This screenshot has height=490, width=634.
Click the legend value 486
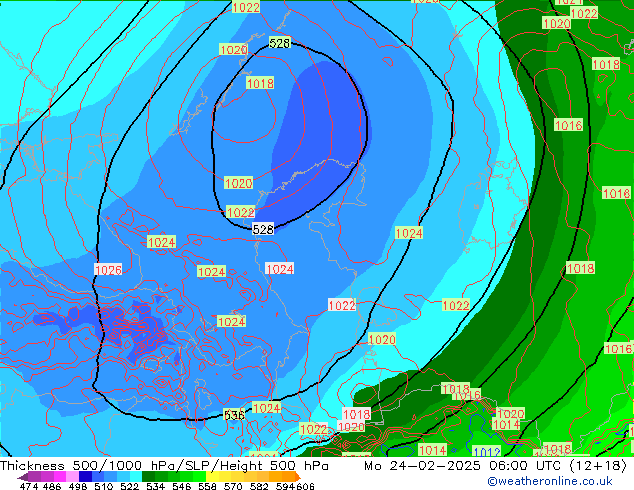pyautogui.click(x=52, y=486)
